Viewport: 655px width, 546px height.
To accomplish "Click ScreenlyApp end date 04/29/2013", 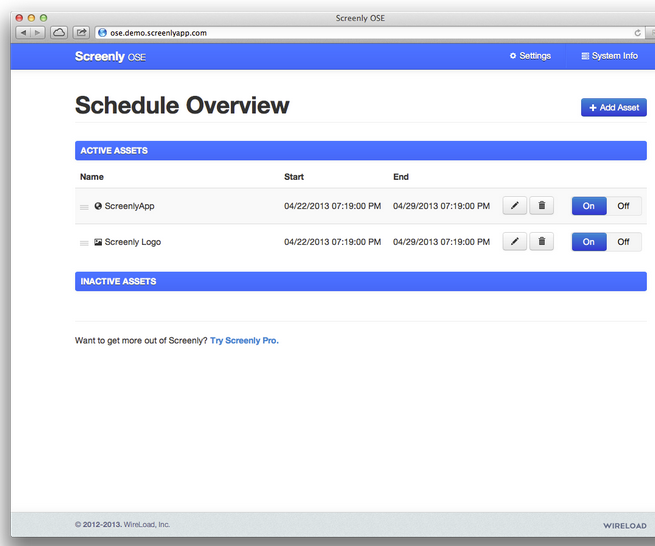I will (x=442, y=206).
